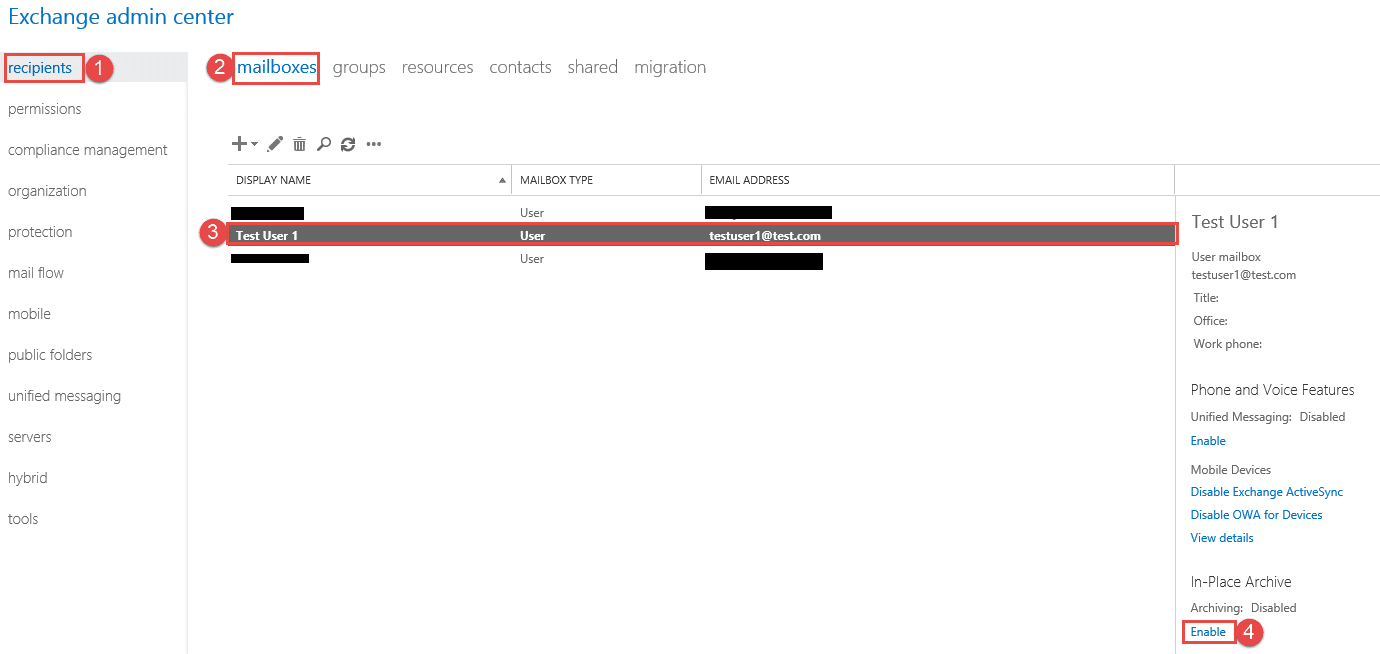Select the third redacted user mailbox row
The height and width of the screenshot is (654, 1380).
pyautogui.click(x=702, y=259)
